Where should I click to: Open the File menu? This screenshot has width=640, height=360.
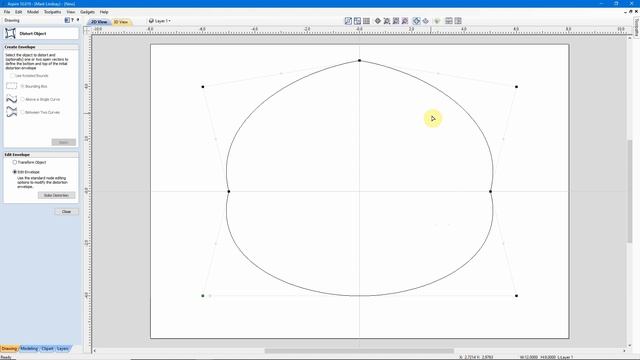[7, 12]
